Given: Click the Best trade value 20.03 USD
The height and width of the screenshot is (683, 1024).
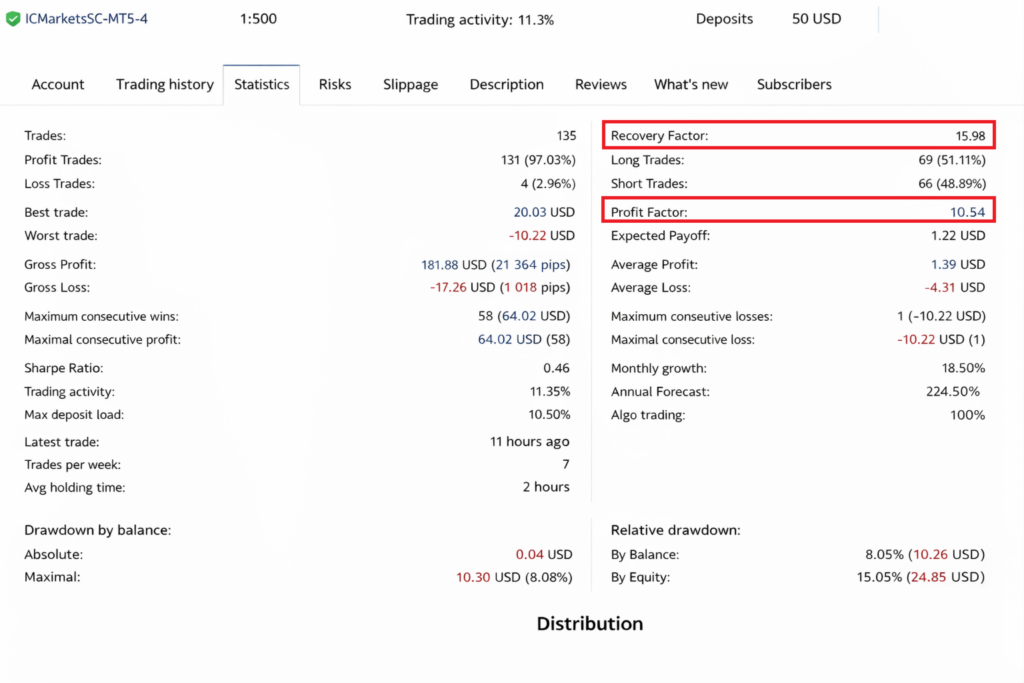Looking at the screenshot, I should pyautogui.click(x=544, y=212).
